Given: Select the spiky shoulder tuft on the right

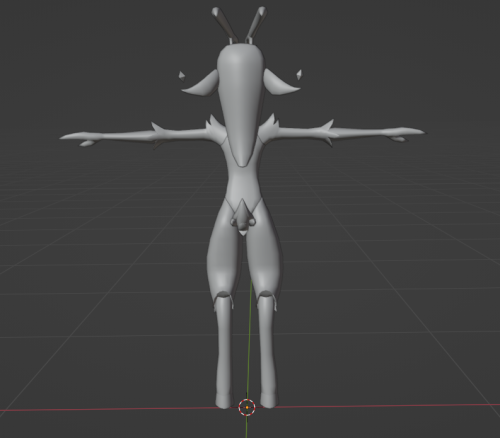Looking at the screenshot, I should (x=270, y=128).
